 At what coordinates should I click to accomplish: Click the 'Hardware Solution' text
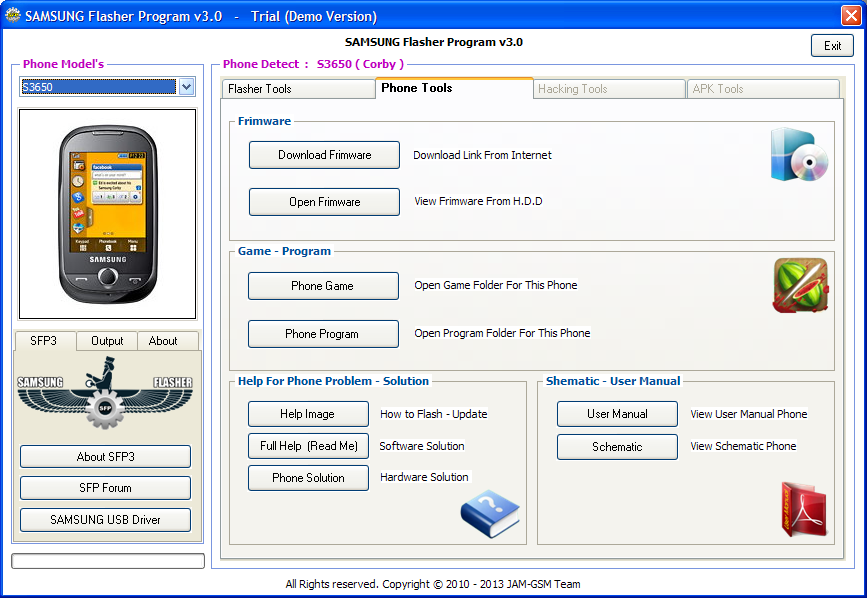pos(424,477)
